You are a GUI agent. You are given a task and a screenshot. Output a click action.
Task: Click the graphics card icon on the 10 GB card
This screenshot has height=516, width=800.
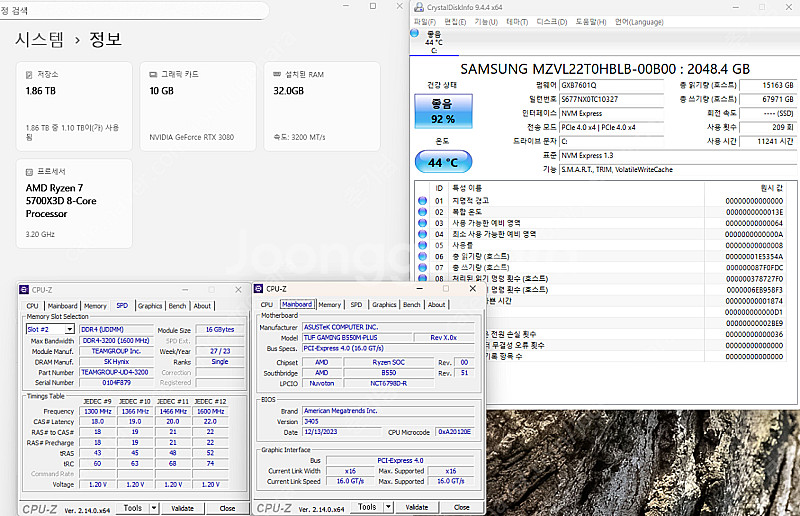[153, 75]
